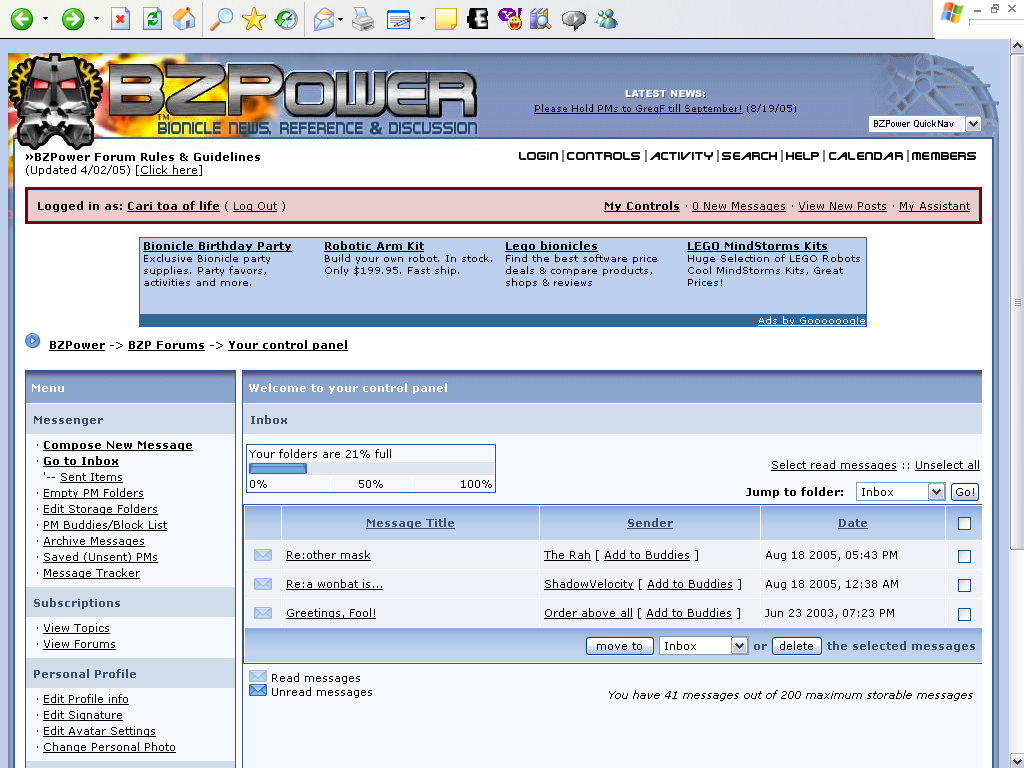Click the Log Out link
Screen dimensions: 1024x768
pyautogui.click(x=255, y=206)
